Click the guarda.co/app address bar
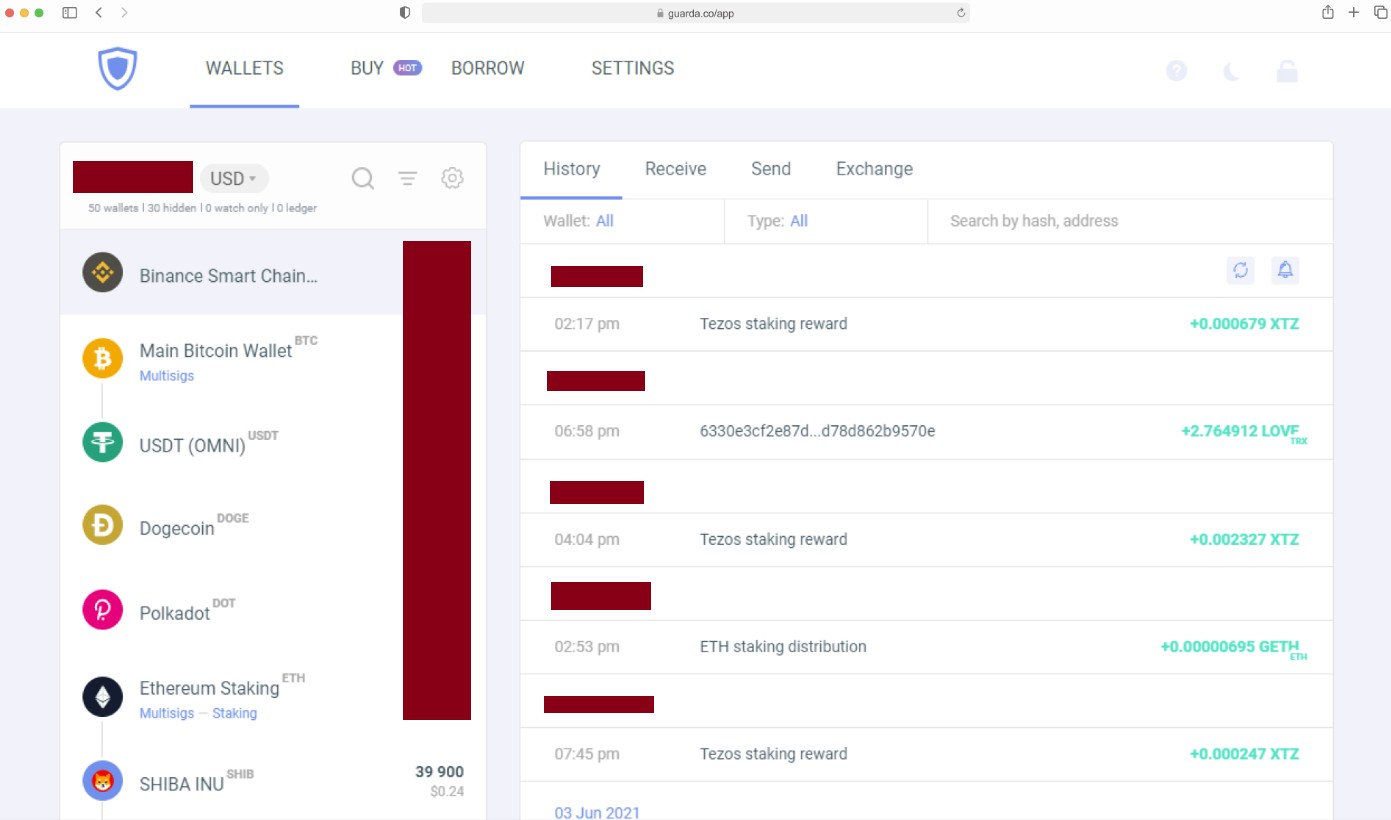 pos(696,13)
